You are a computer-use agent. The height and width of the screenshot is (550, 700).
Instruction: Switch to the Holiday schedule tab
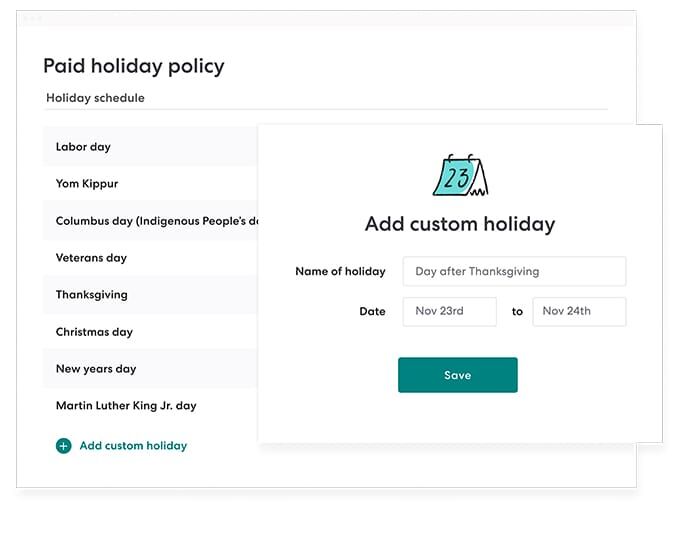95,98
